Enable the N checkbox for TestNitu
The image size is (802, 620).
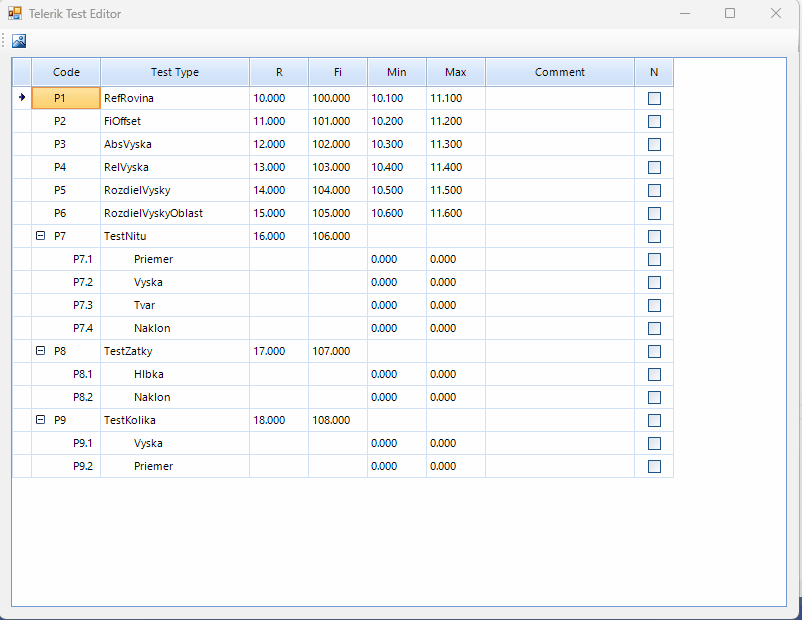tap(654, 237)
